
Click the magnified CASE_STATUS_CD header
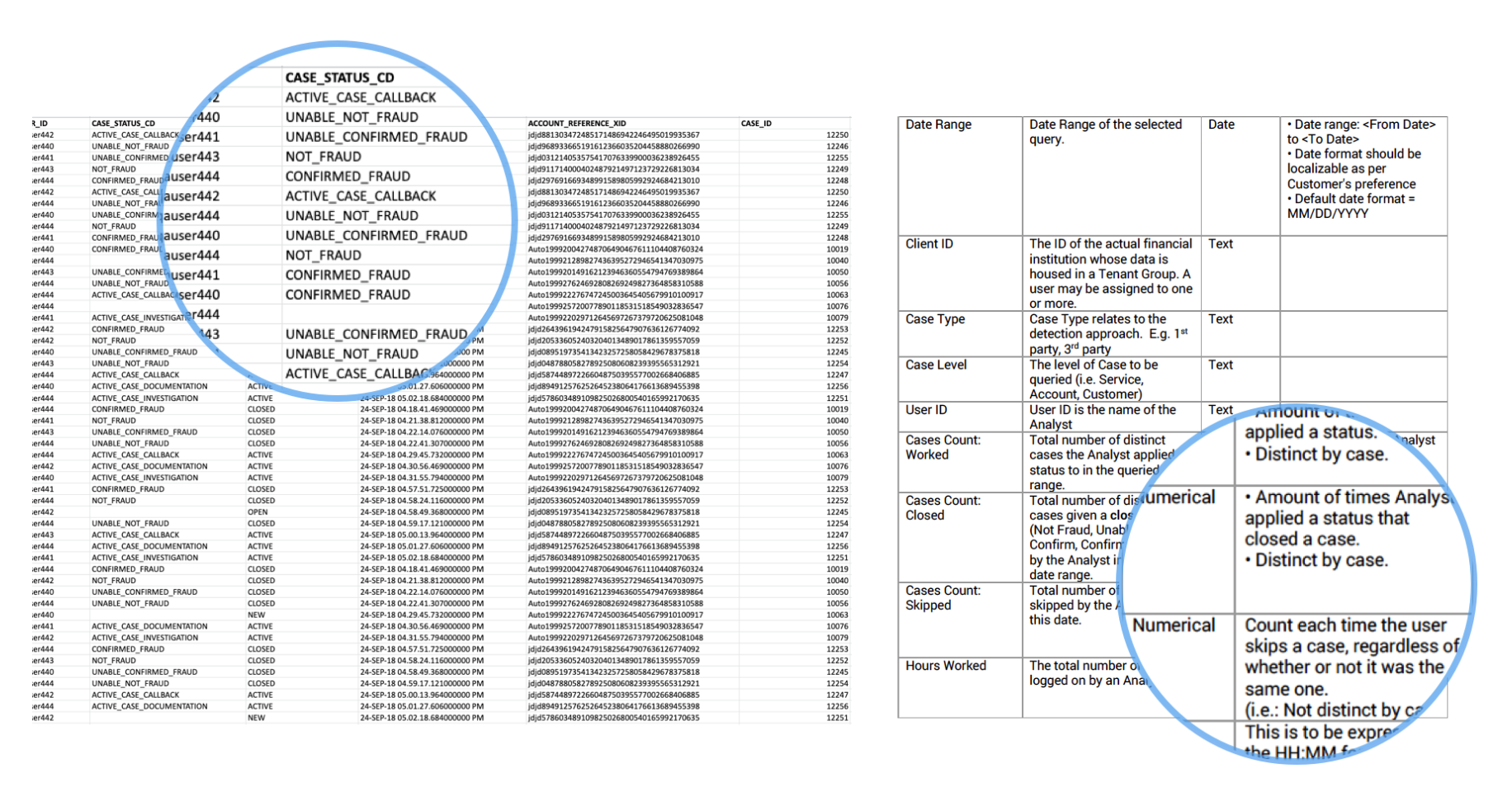pyautogui.click(x=340, y=78)
